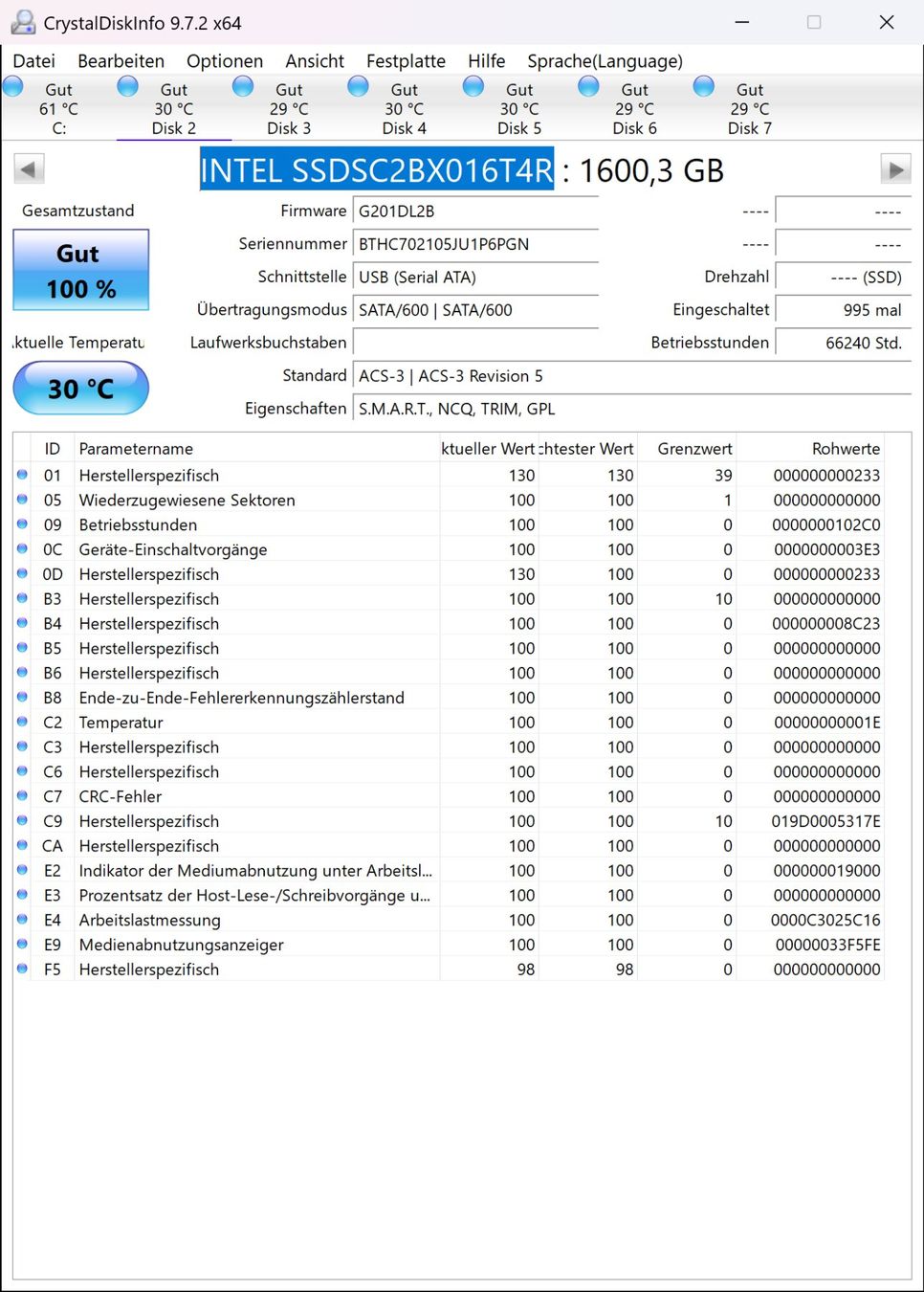Viewport: 924px width, 1292px height.
Task: Click status dot of CRC-Fehler row
Action: coord(22,795)
